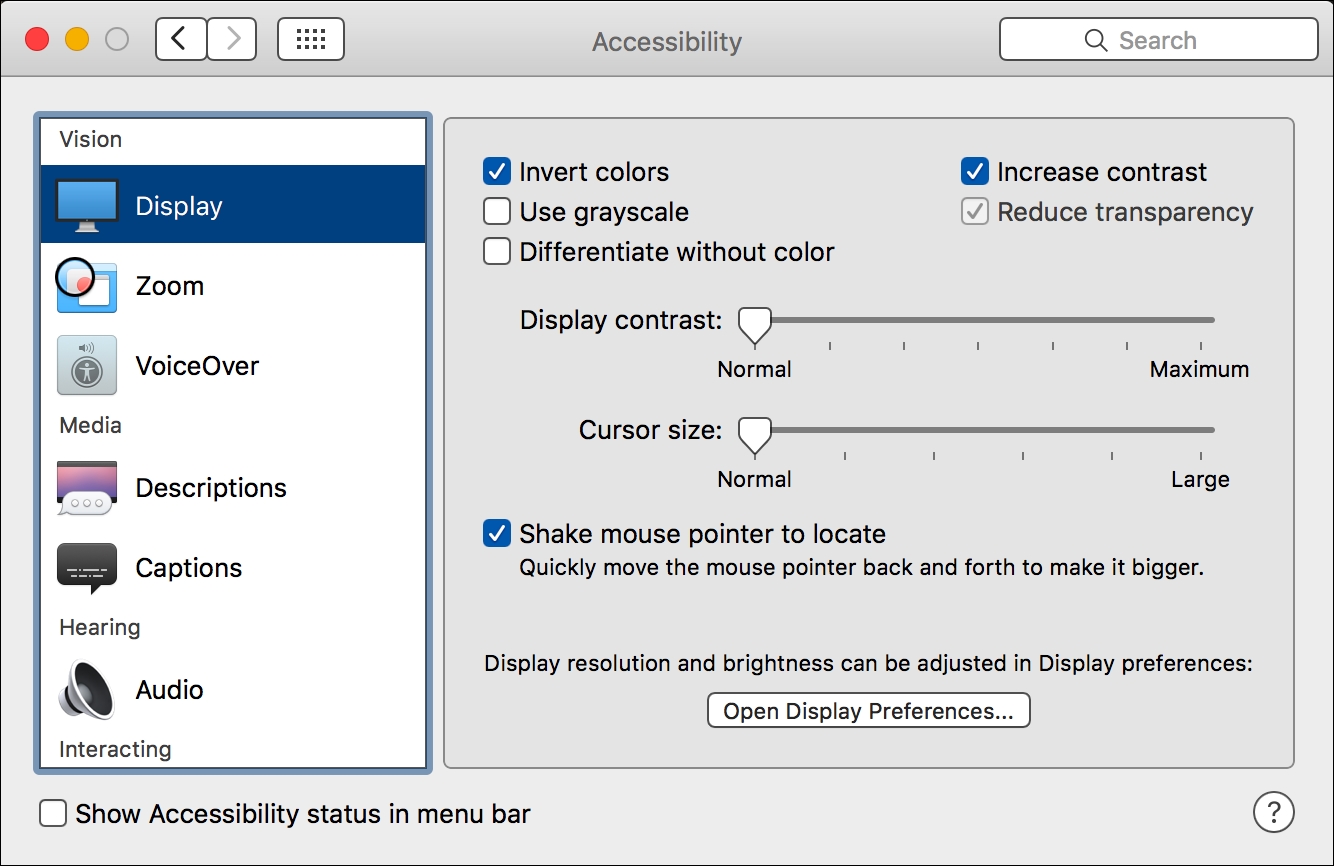Open Display Preferences
Image resolution: width=1334 pixels, height=866 pixels.
point(868,710)
